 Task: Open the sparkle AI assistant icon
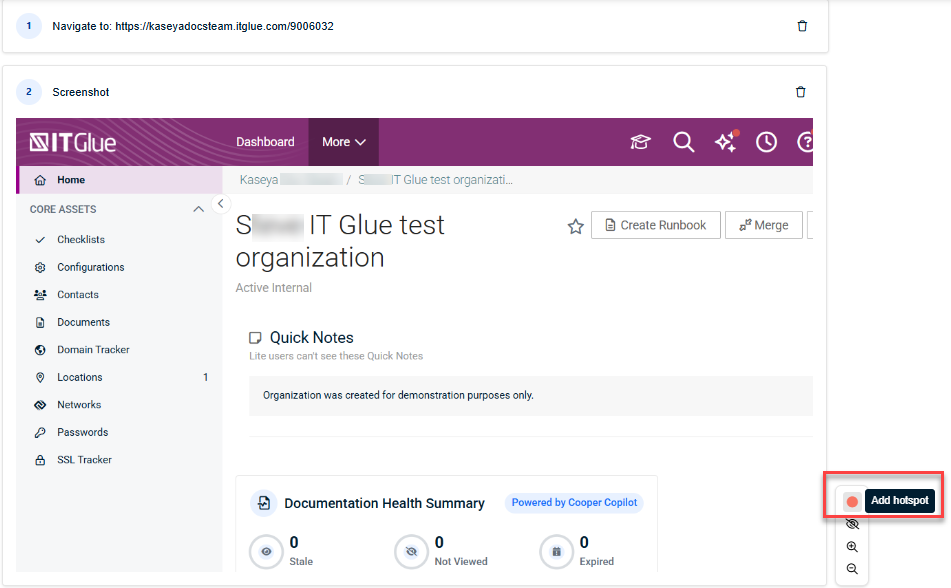pos(726,142)
